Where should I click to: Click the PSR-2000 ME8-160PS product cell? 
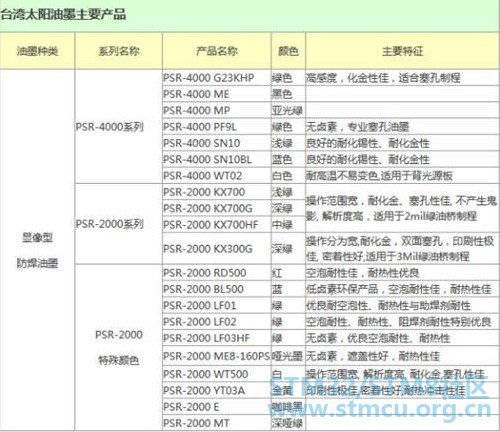pyautogui.click(x=217, y=356)
